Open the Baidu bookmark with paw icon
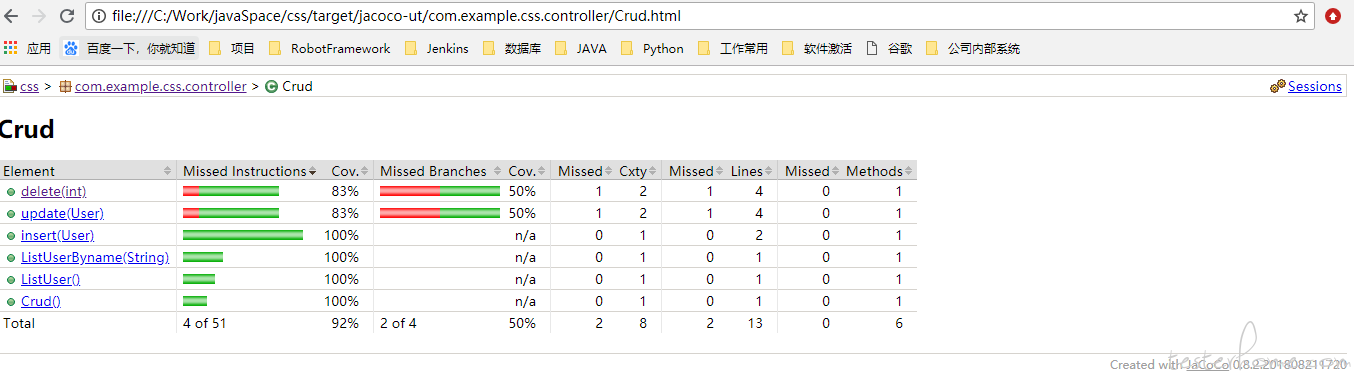Screen dimensions: 1354x389 click(x=130, y=48)
